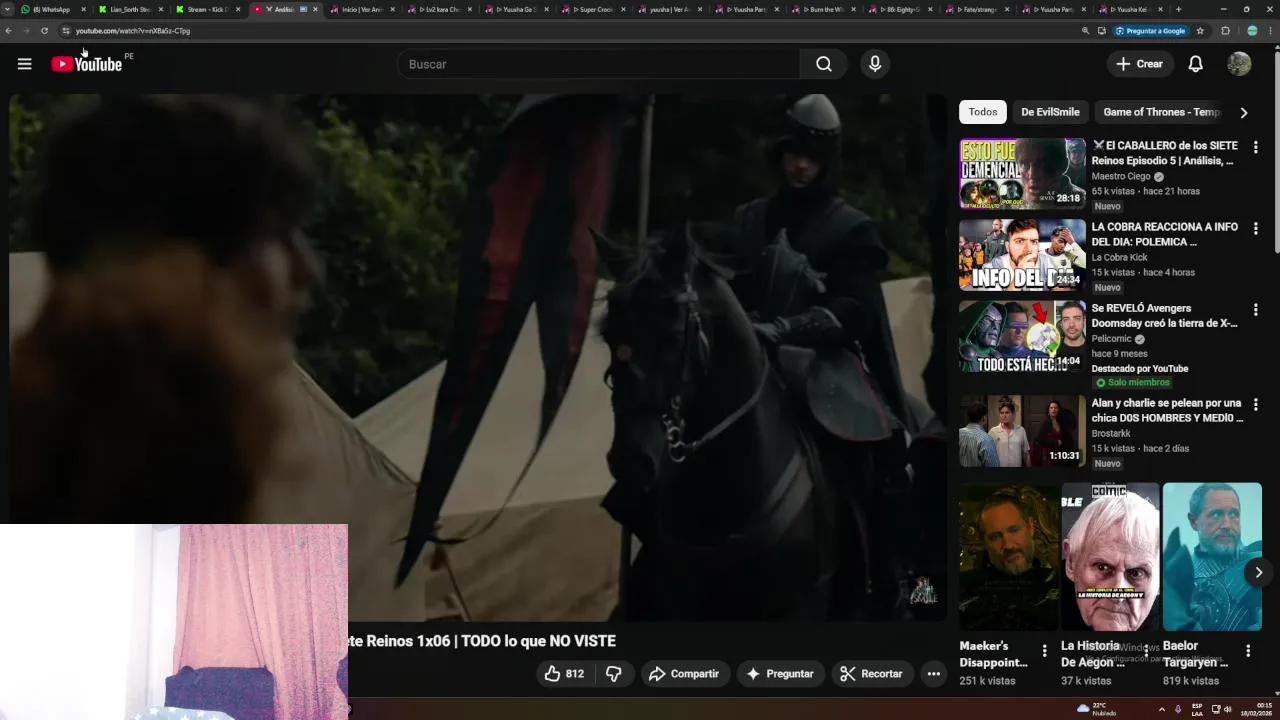Open Alan y charlie se pelean video title
This screenshot has height=720, width=1280.
pyautogui.click(x=1167, y=410)
